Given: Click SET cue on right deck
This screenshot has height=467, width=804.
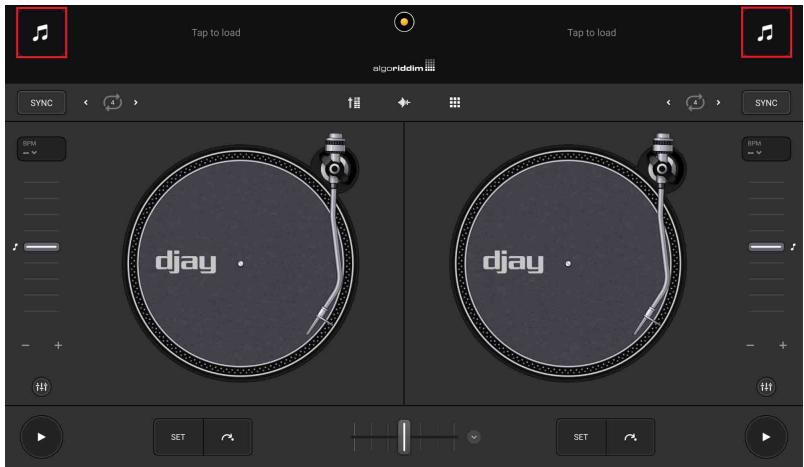Looking at the screenshot, I should click(x=581, y=437).
